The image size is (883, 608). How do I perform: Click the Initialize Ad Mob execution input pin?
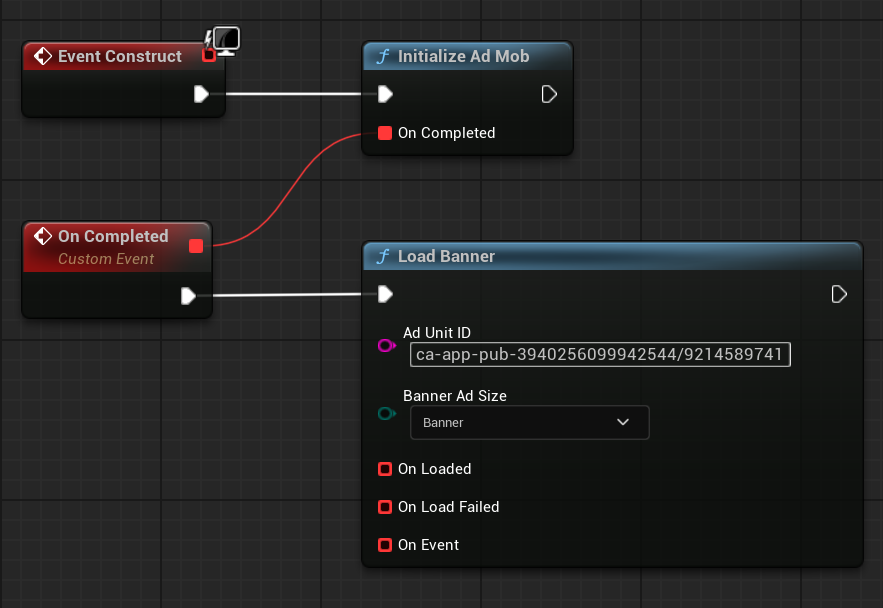385,94
